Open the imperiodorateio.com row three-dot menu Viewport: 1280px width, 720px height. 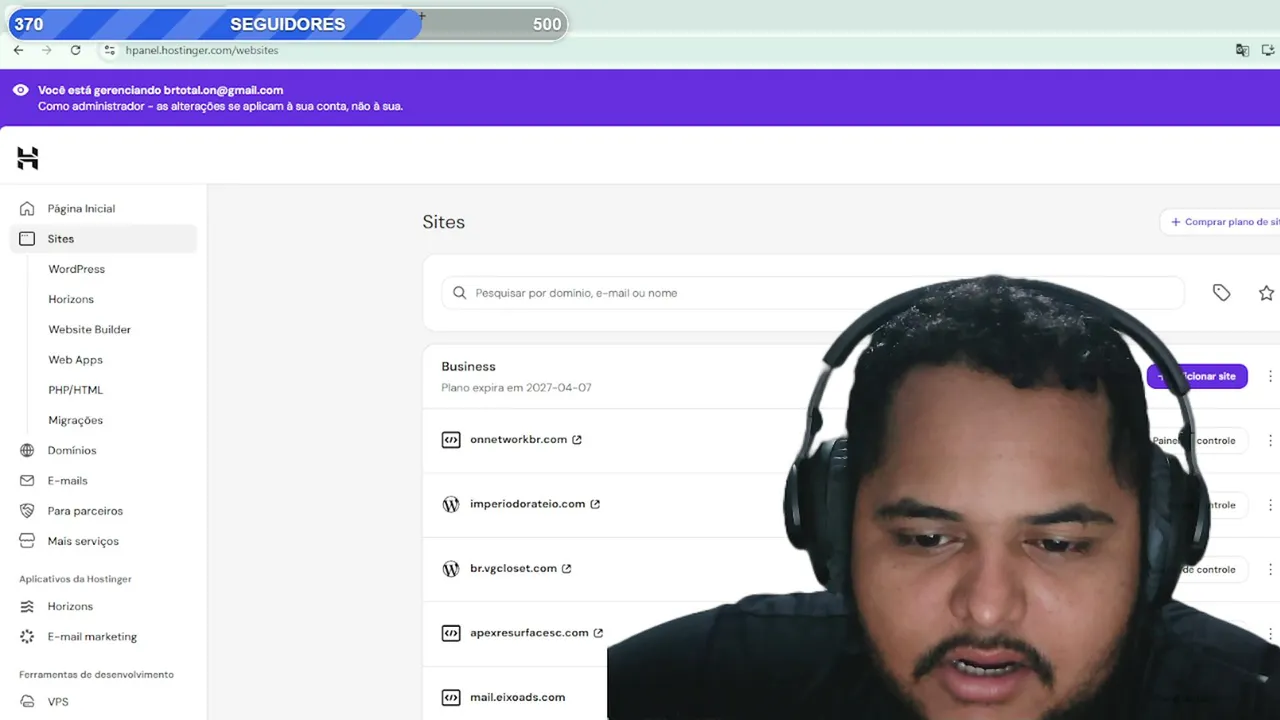[1270, 505]
